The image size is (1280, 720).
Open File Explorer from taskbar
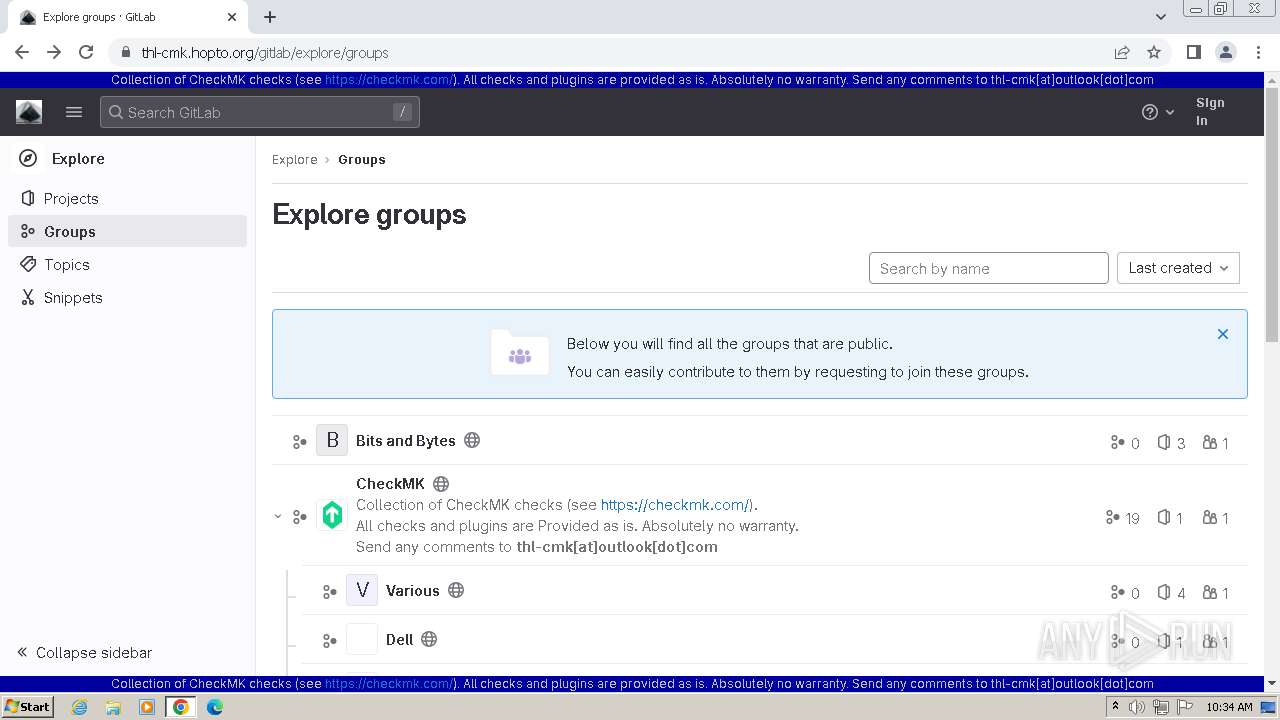(113, 707)
